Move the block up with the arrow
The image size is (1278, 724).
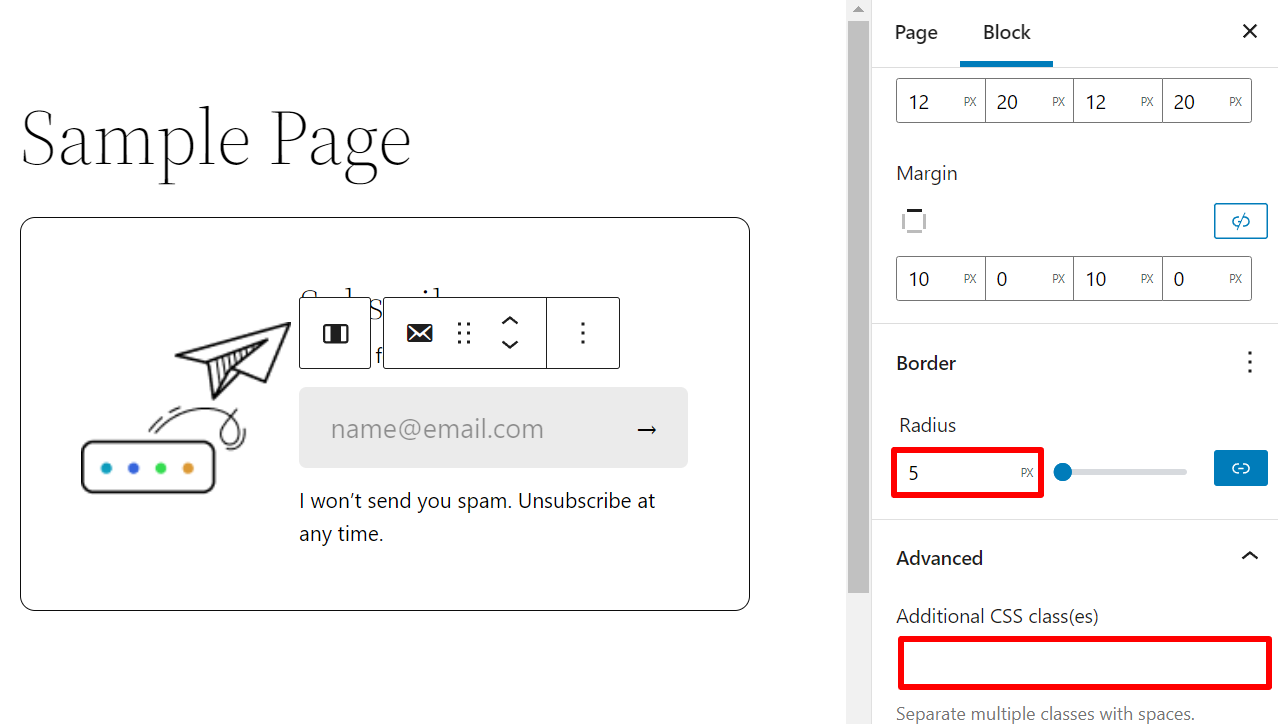tap(510, 320)
